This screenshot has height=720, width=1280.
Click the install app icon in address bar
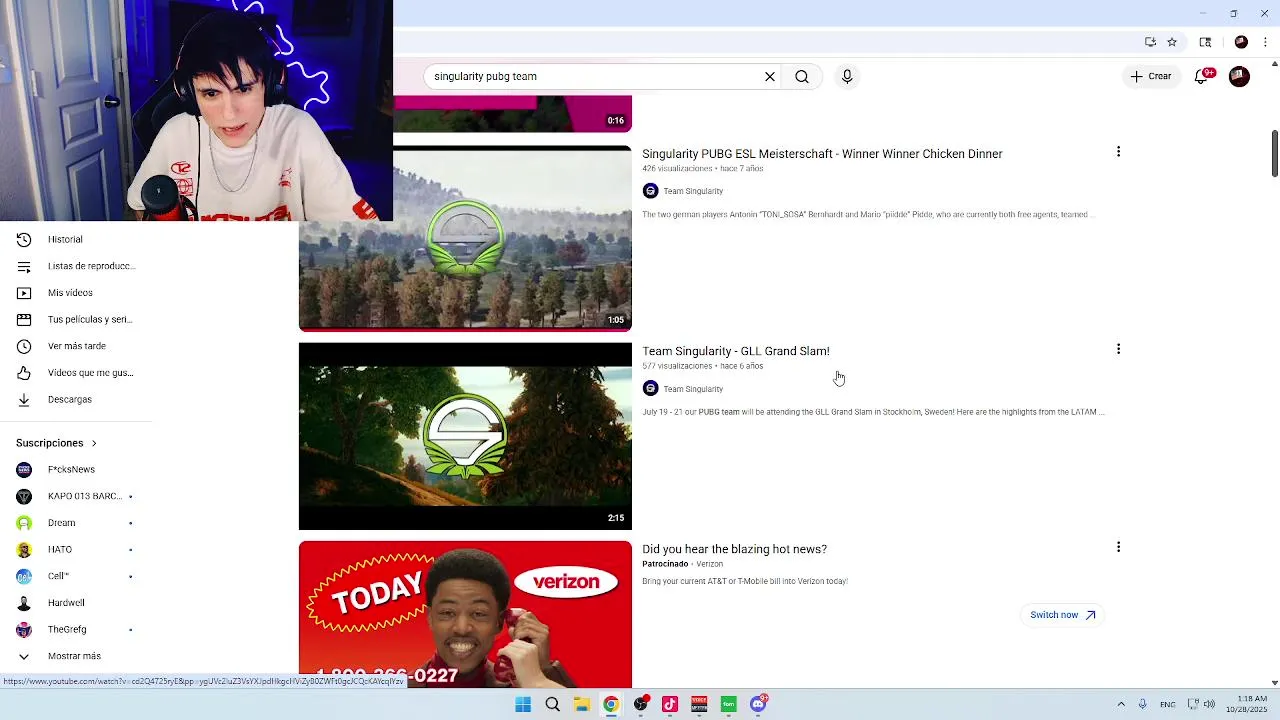click(1150, 42)
